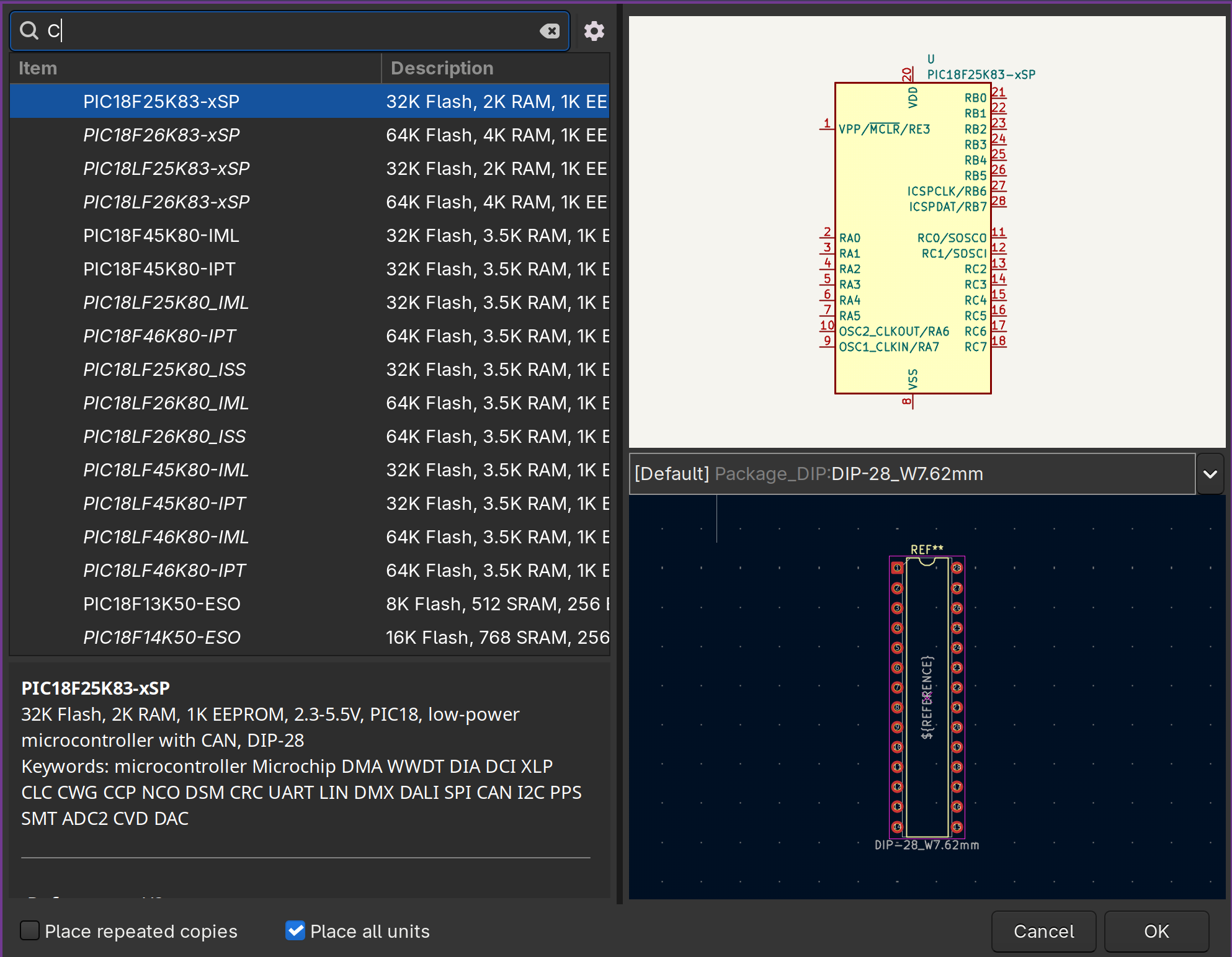The height and width of the screenshot is (957, 1232).
Task: Click the Cancel button
Action: (x=1043, y=931)
